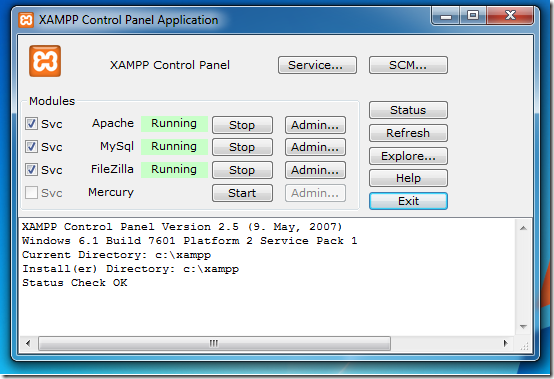The image size is (554, 379).
Task: Toggle the FileZilla Svc checkbox
Action: point(31,170)
